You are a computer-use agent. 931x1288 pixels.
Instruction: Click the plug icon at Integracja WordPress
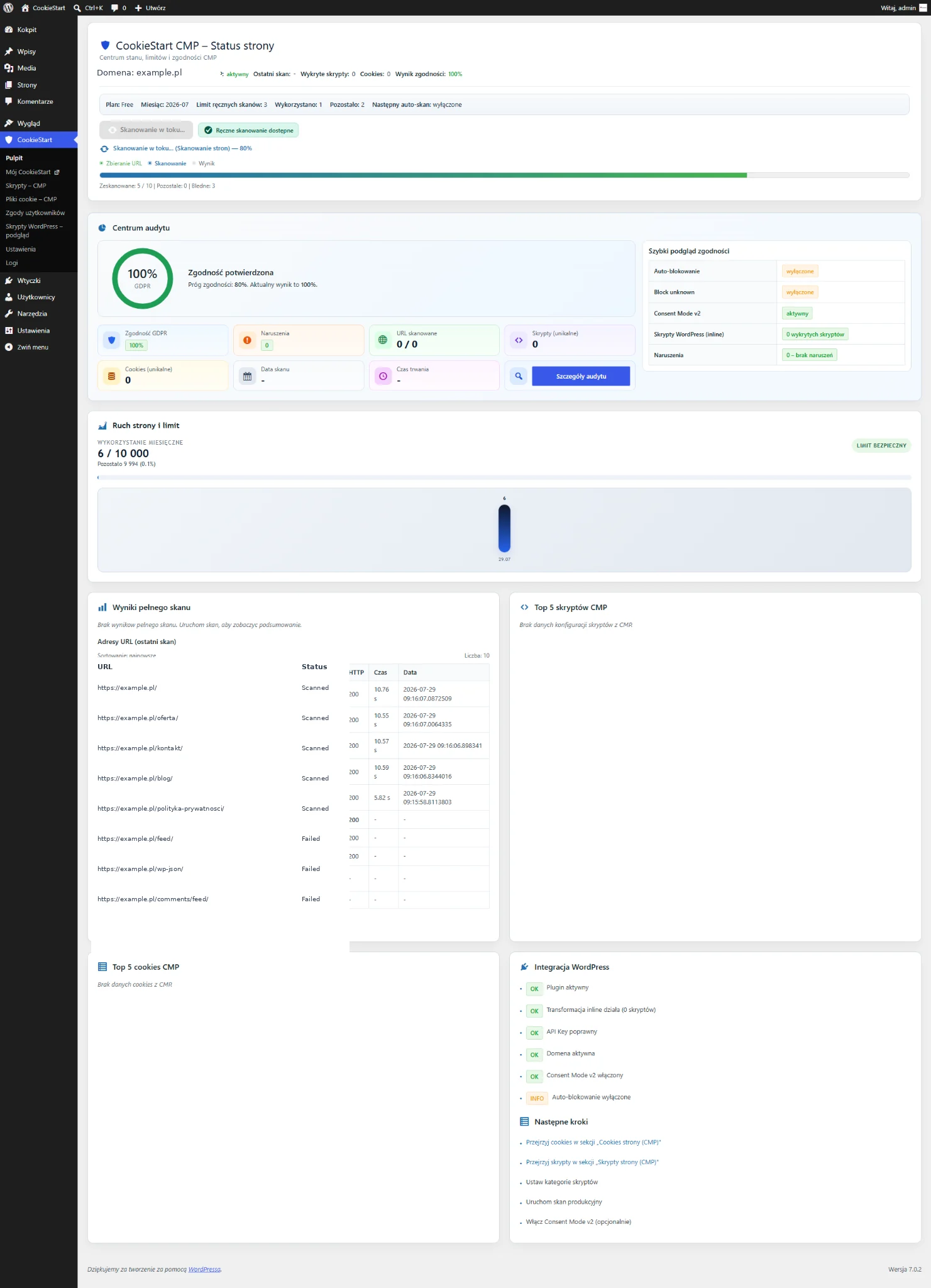(x=524, y=967)
